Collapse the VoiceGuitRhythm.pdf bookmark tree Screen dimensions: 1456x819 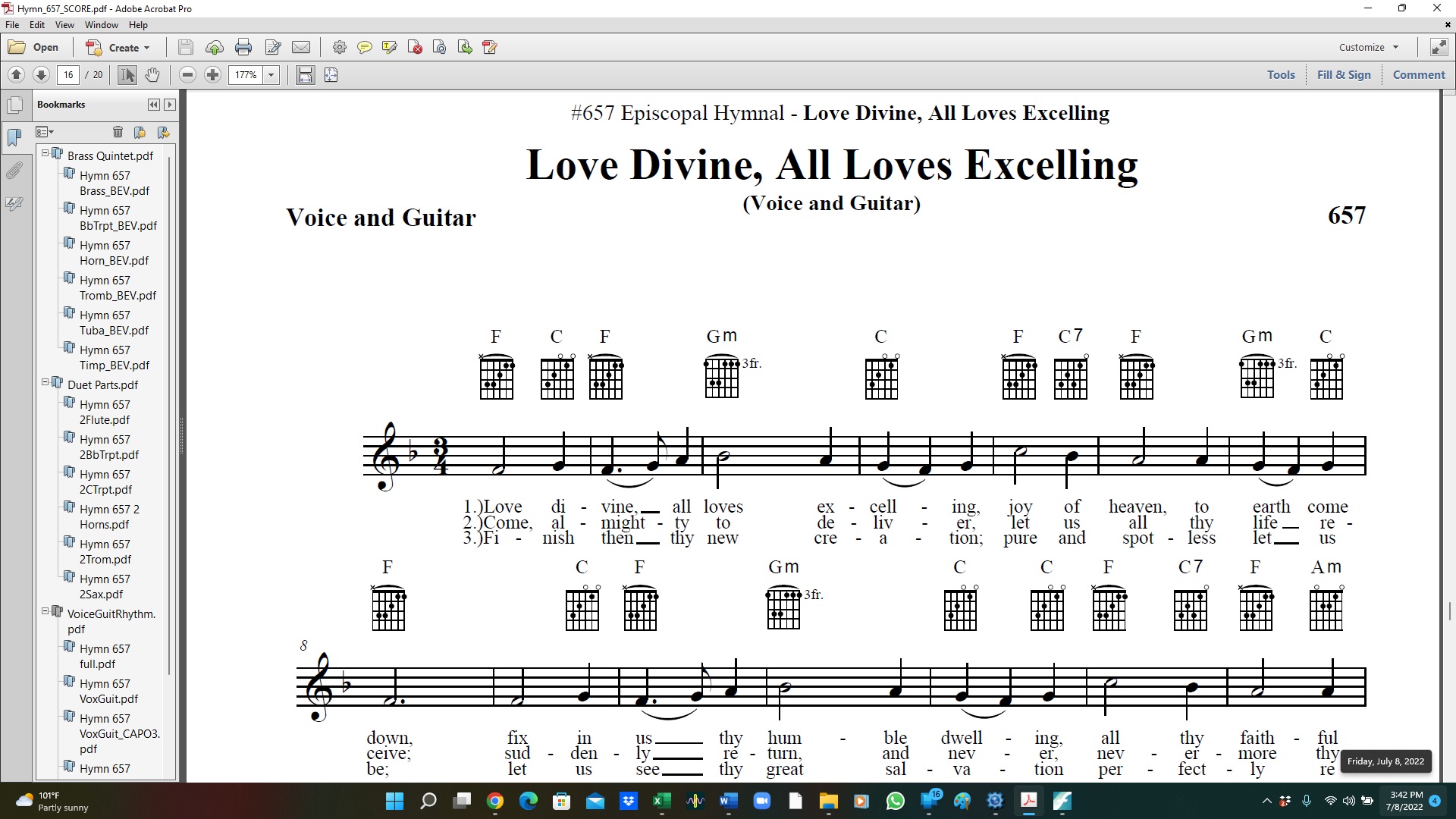[x=45, y=611]
